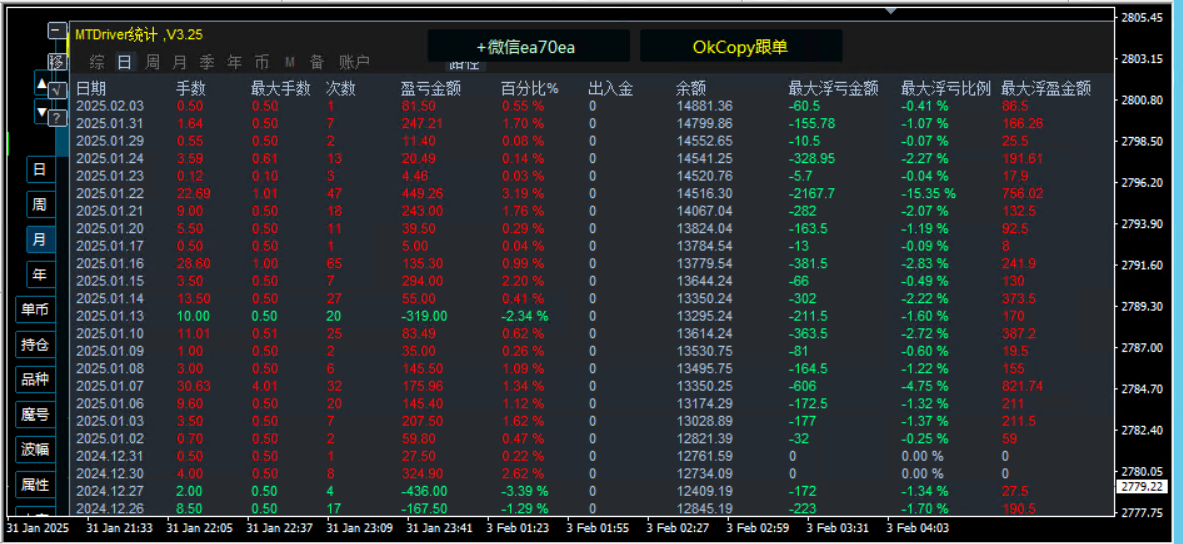Open the 账户 account tab
Screen dimensions: 1183x544
[x=354, y=62]
